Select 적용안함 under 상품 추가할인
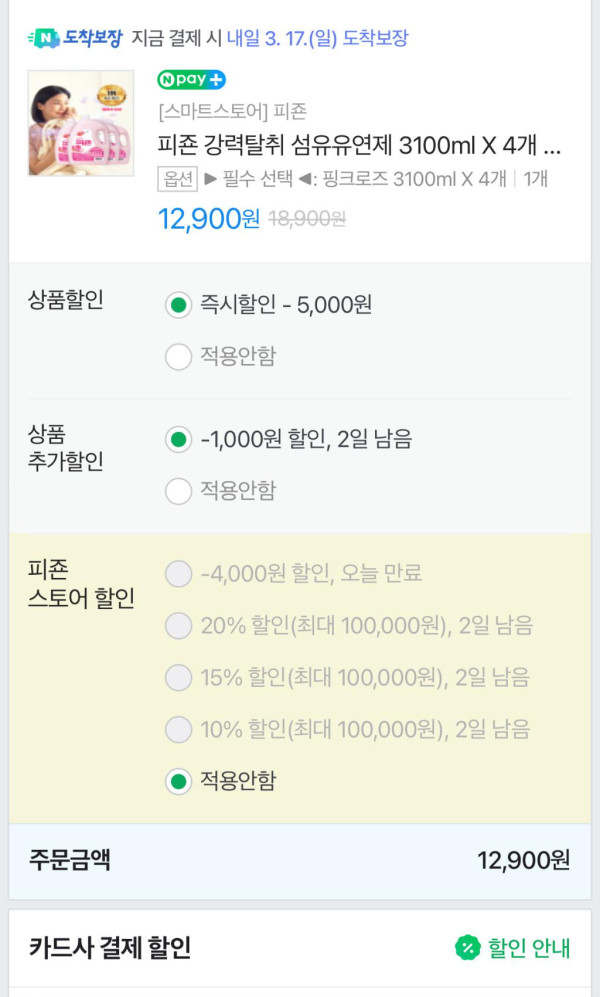 (178, 490)
